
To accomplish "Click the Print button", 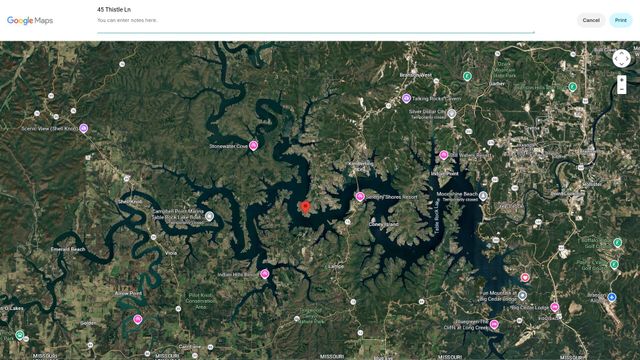I will coord(620,20).
